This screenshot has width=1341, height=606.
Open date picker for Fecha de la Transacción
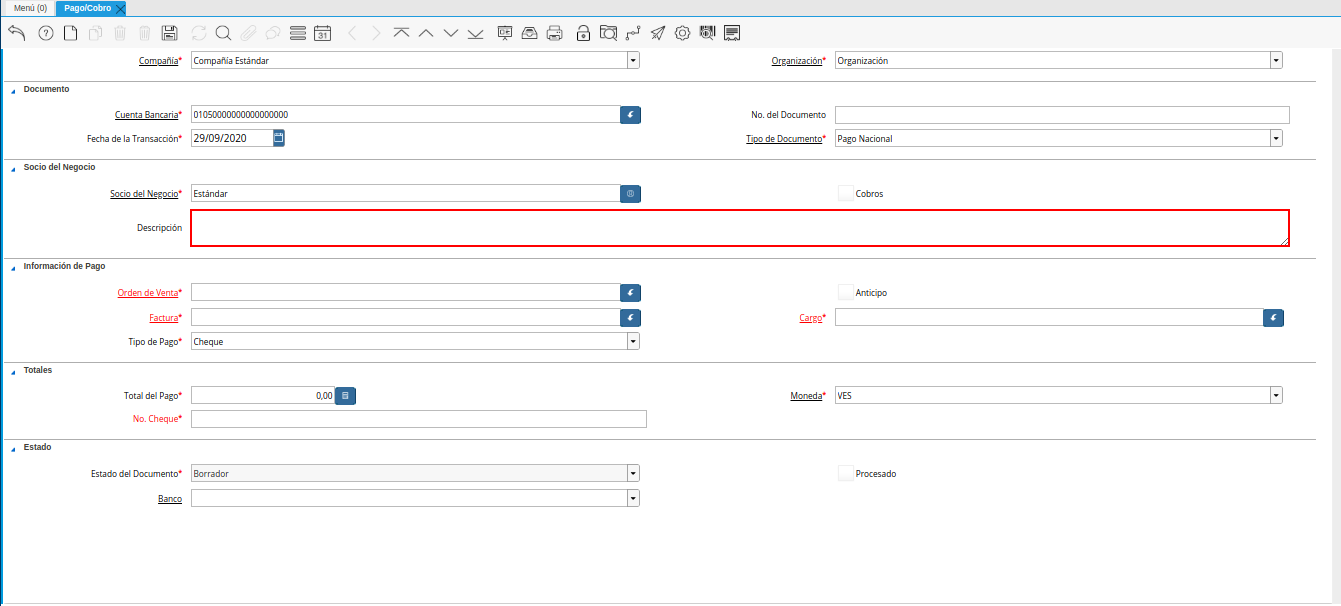pos(279,138)
